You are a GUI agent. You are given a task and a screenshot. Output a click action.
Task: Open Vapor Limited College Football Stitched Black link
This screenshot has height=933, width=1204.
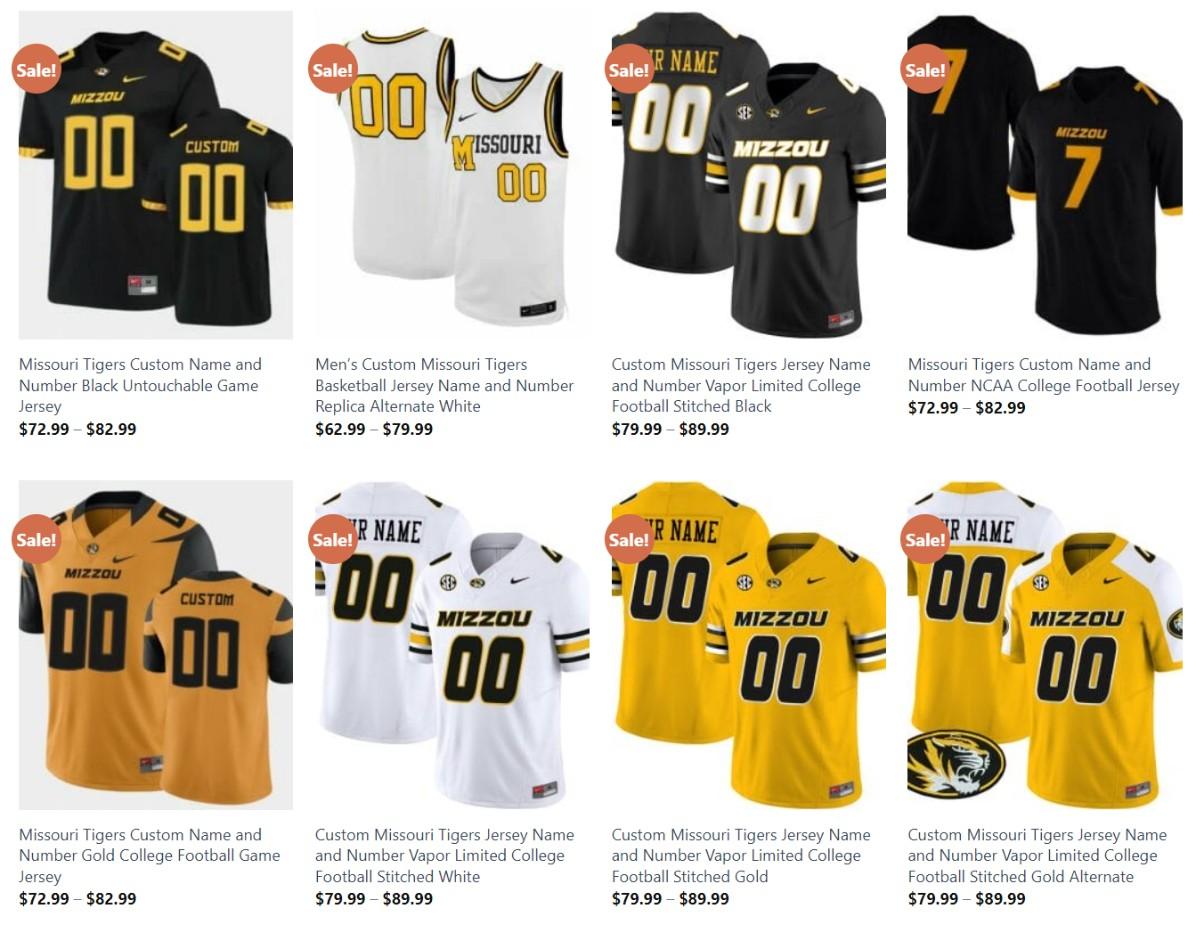coord(741,385)
